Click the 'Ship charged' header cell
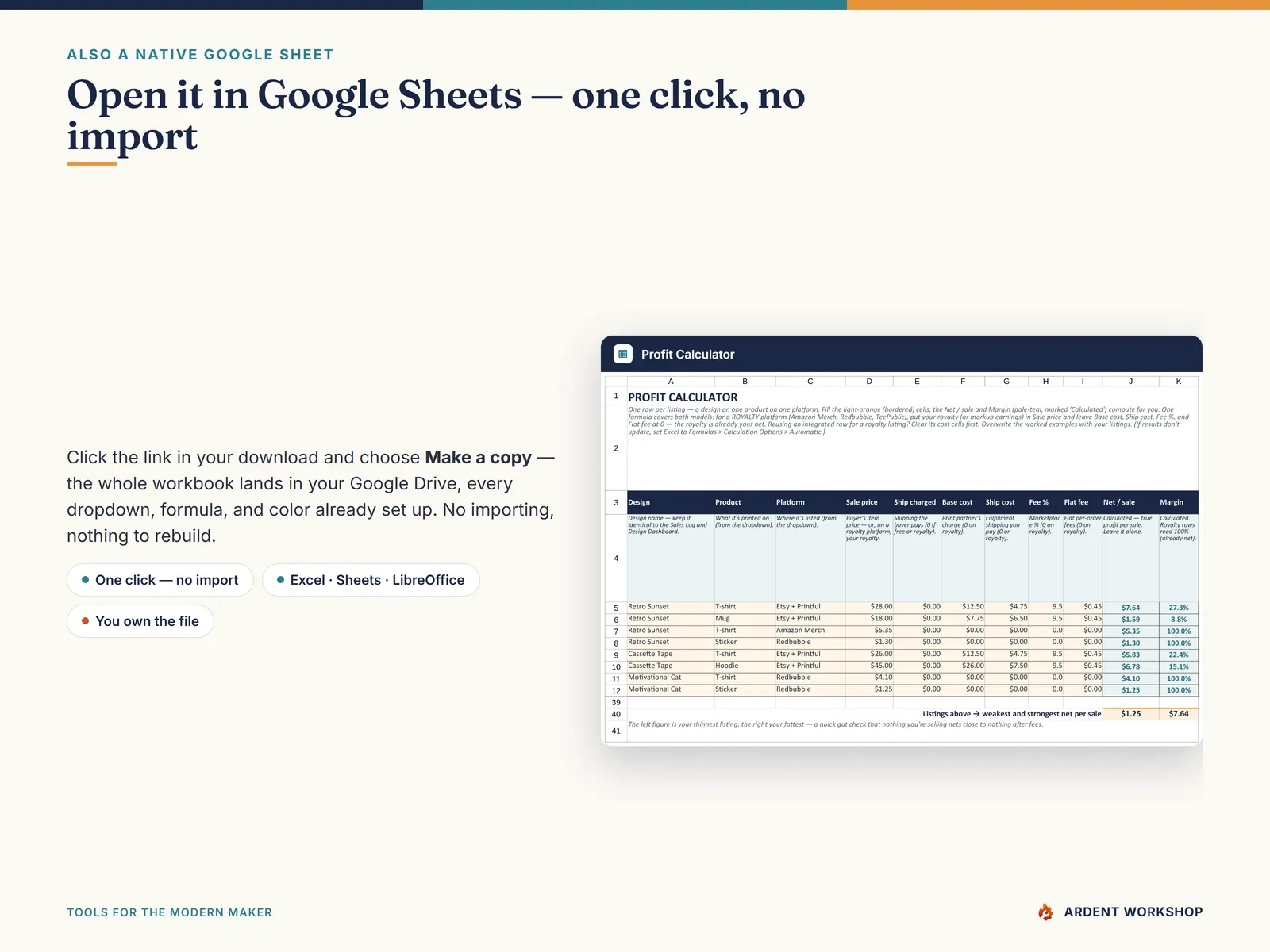This screenshot has height=952, width=1270. pyautogui.click(x=917, y=502)
